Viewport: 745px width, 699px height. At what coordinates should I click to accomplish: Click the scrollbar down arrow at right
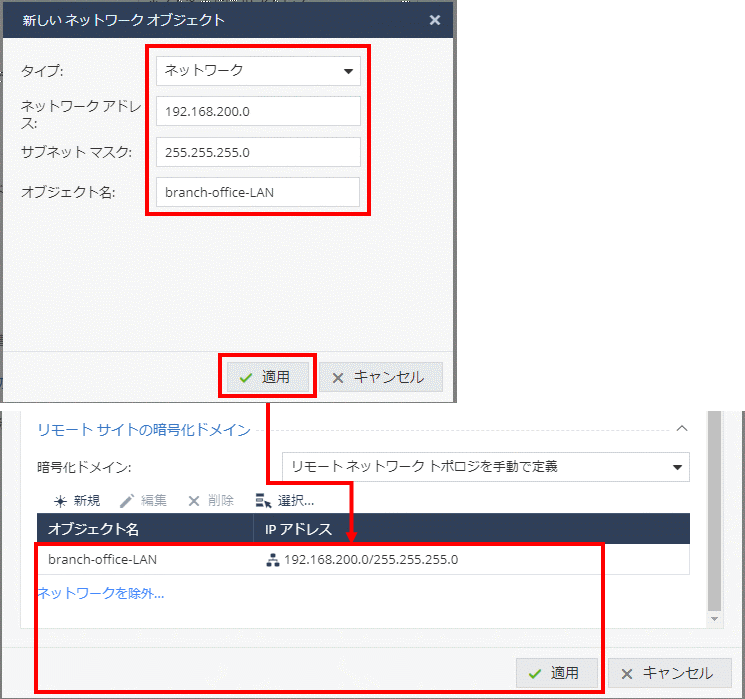coord(713,620)
